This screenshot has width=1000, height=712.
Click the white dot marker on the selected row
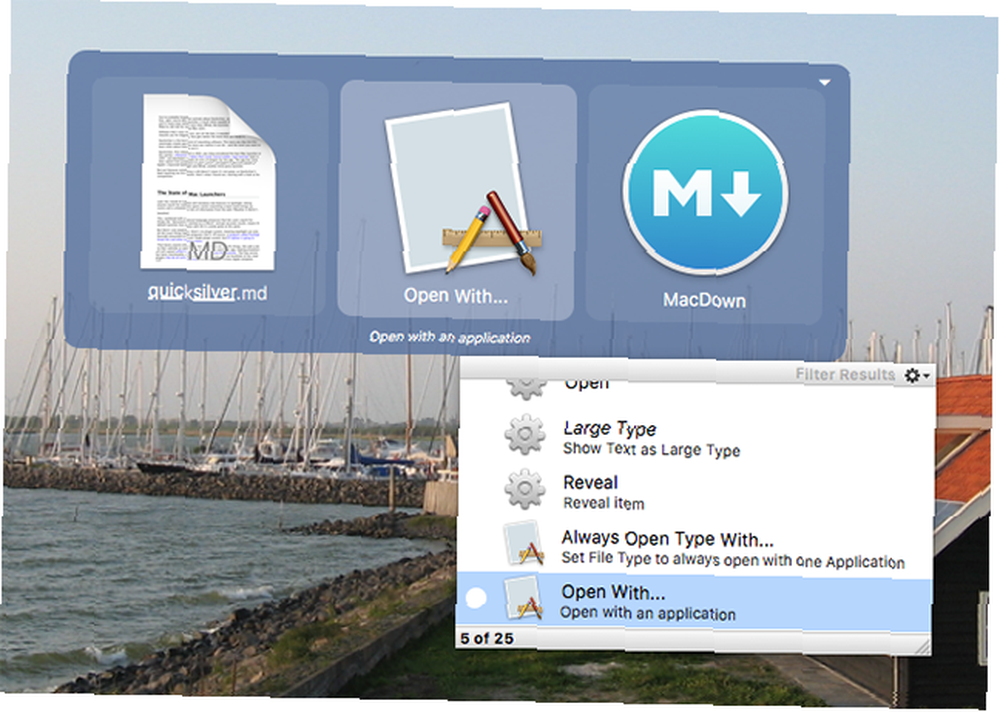476,598
